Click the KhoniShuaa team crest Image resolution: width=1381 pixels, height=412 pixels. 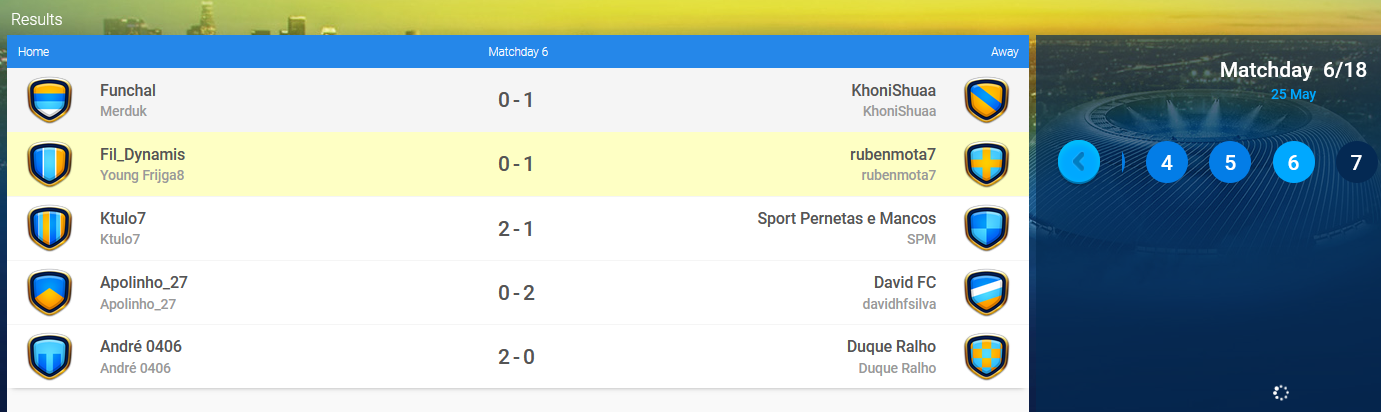point(986,100)
